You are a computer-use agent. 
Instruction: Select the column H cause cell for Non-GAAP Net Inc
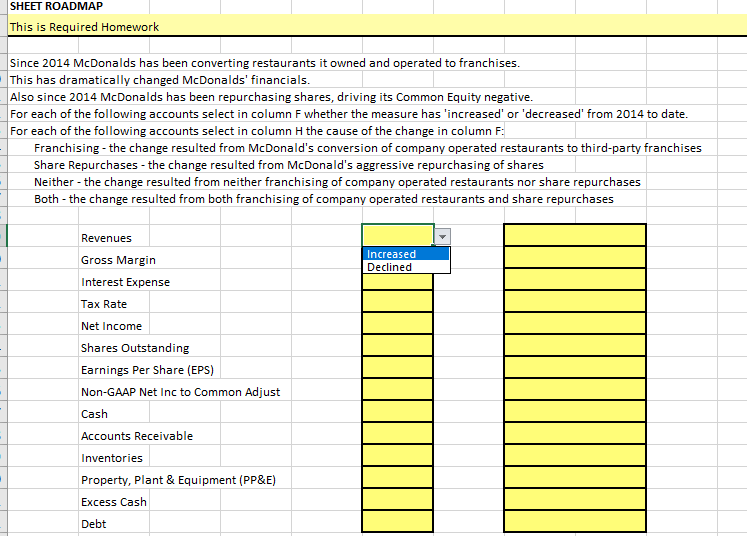pos(575,389)
